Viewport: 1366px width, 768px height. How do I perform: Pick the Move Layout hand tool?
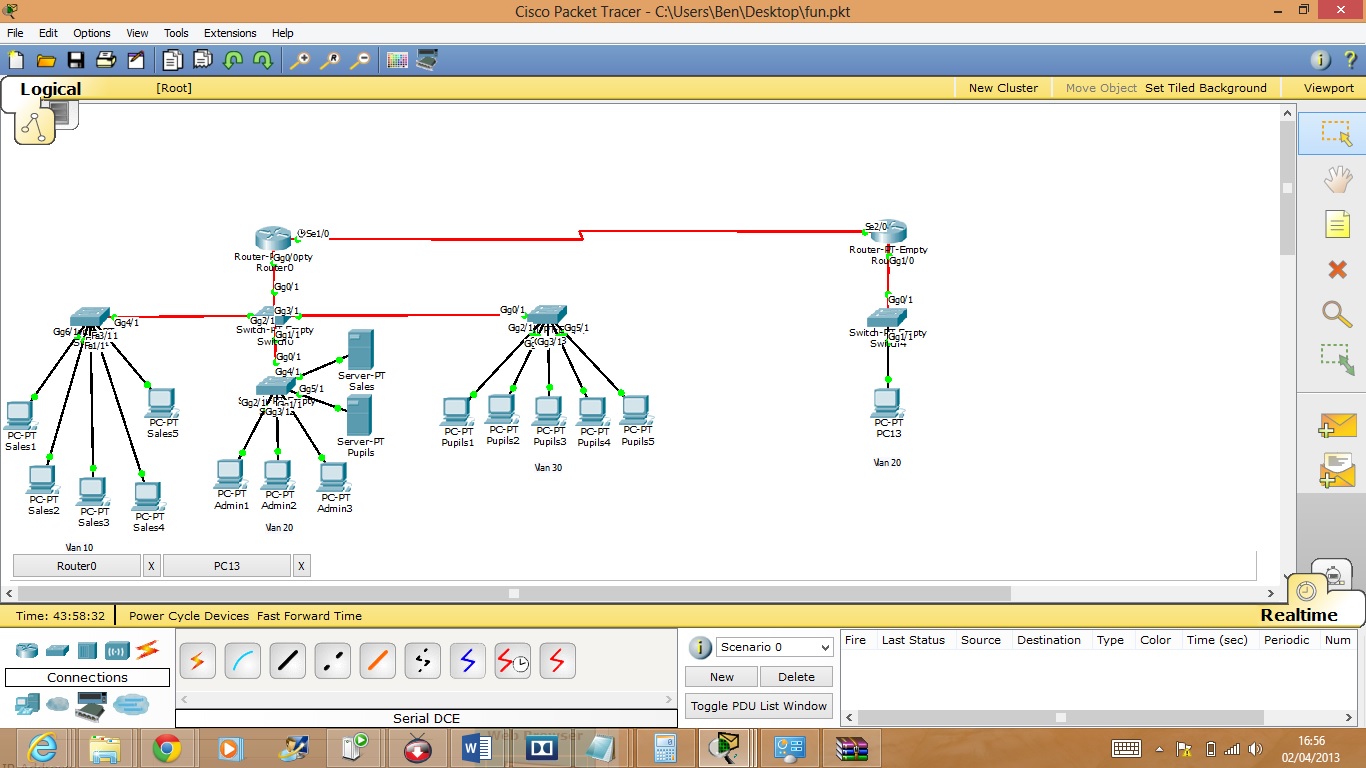click(1337, 179)
